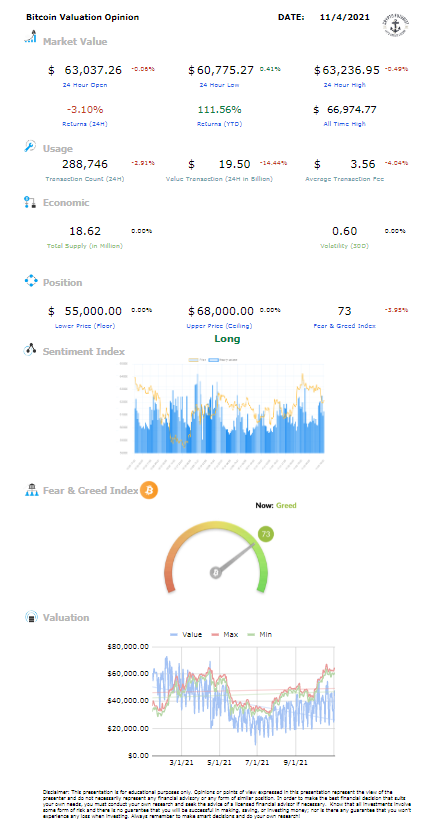This screenshot has height=837, width=440.
Task: Click the 0.60 volatility value
Action: pyautogui.click(x=344, y=231)
